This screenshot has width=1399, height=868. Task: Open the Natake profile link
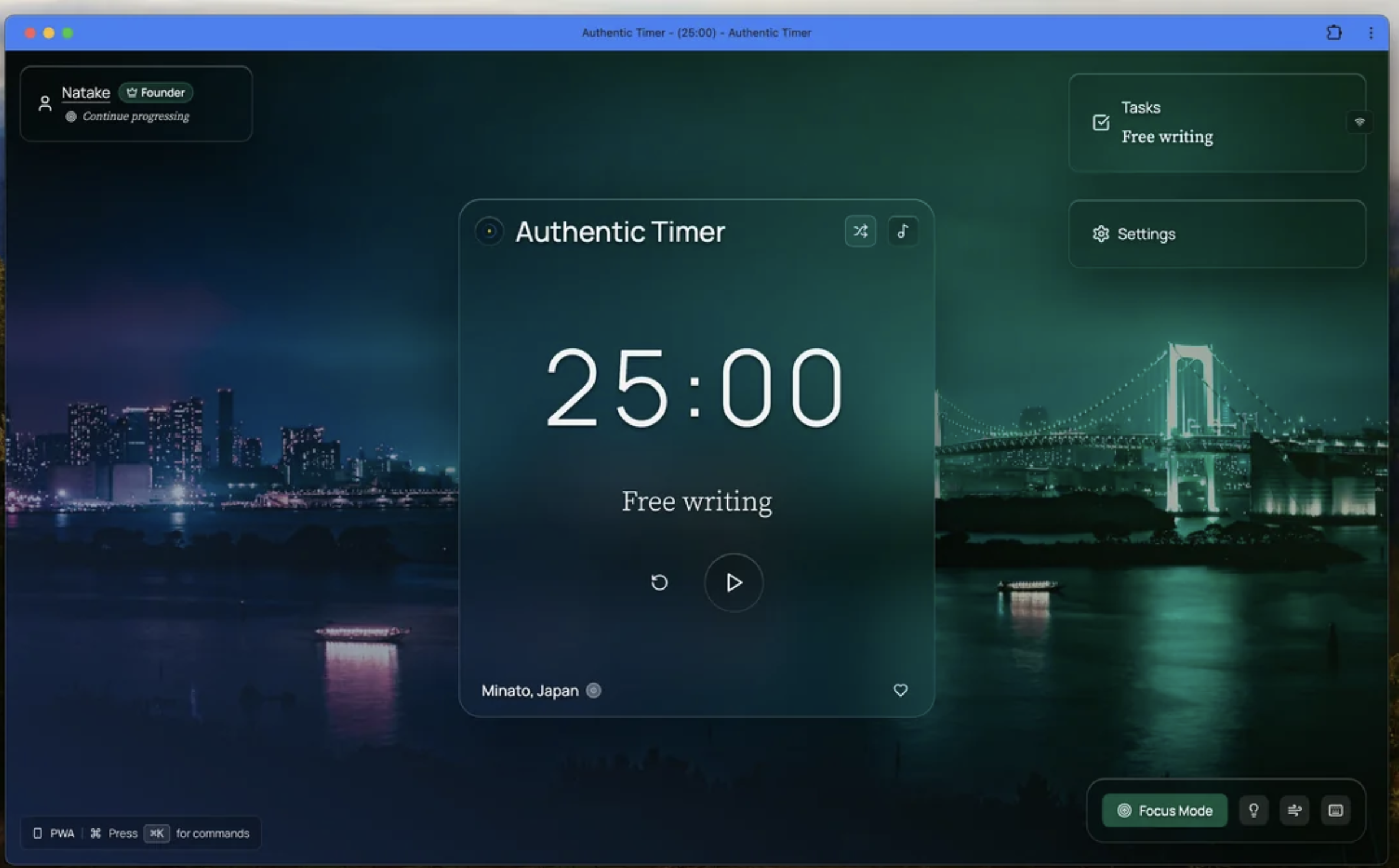[x=86, y=93]
